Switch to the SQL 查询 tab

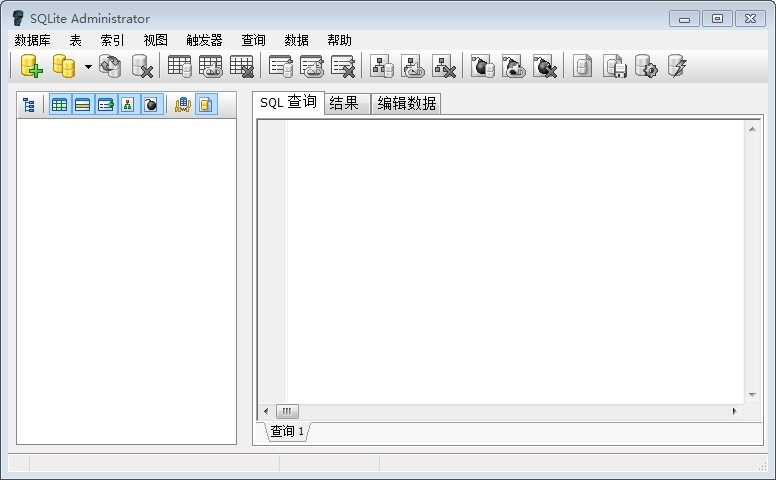pos(289,102)
